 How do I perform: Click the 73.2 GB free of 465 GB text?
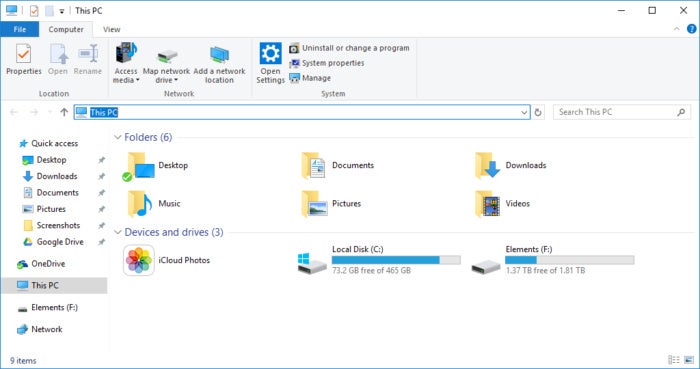point(371,270)
